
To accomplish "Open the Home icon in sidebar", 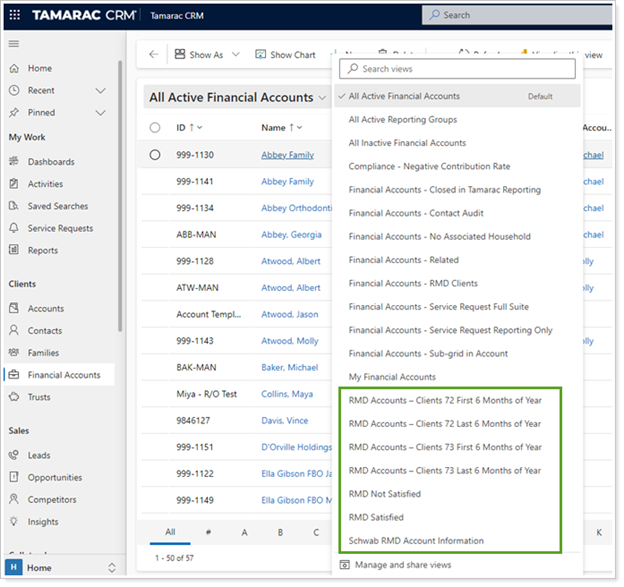I will (14, 68).
